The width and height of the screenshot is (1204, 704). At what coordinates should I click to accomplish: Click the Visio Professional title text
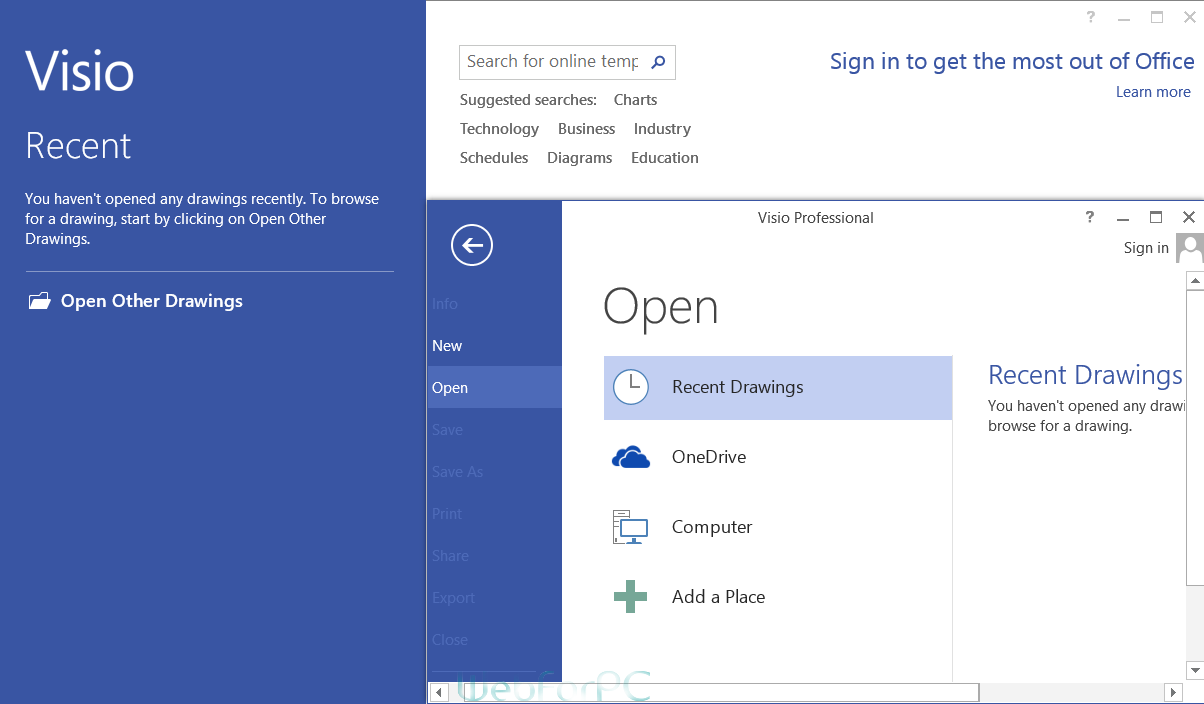816,218
